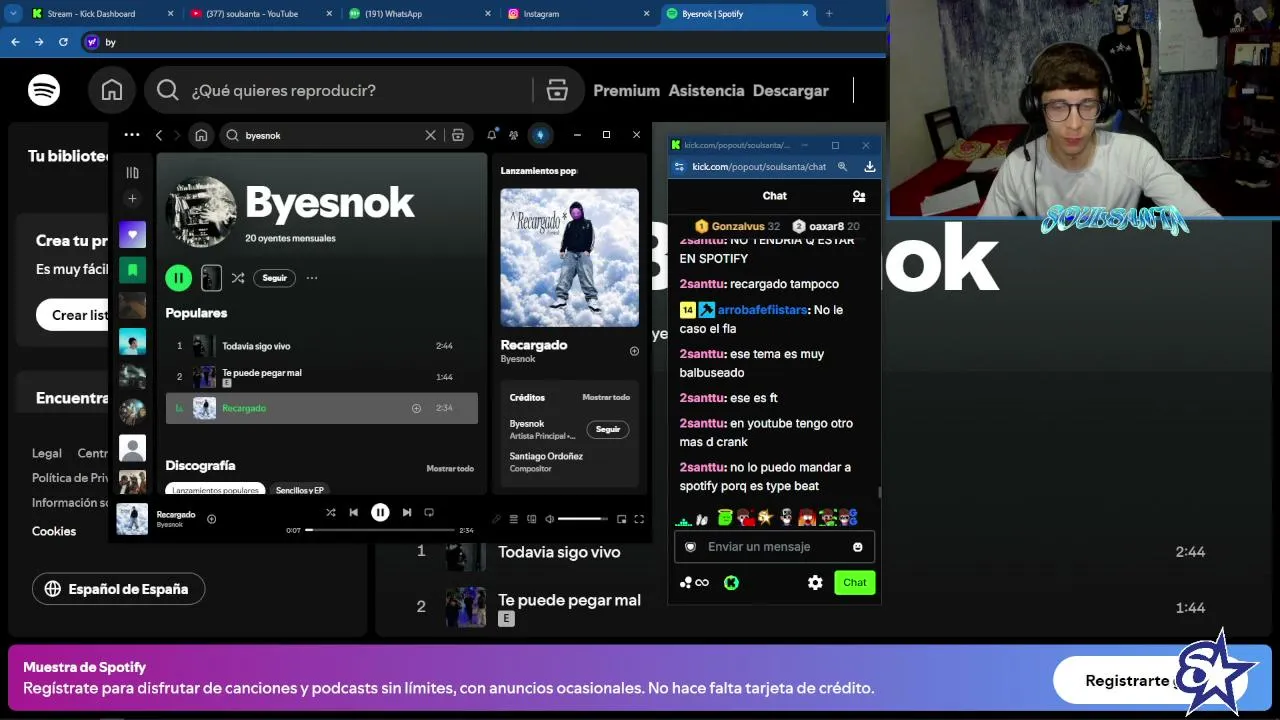1280x720 pixels.
Task: Open the channel points icon in chat
Action: pos(694,583)
